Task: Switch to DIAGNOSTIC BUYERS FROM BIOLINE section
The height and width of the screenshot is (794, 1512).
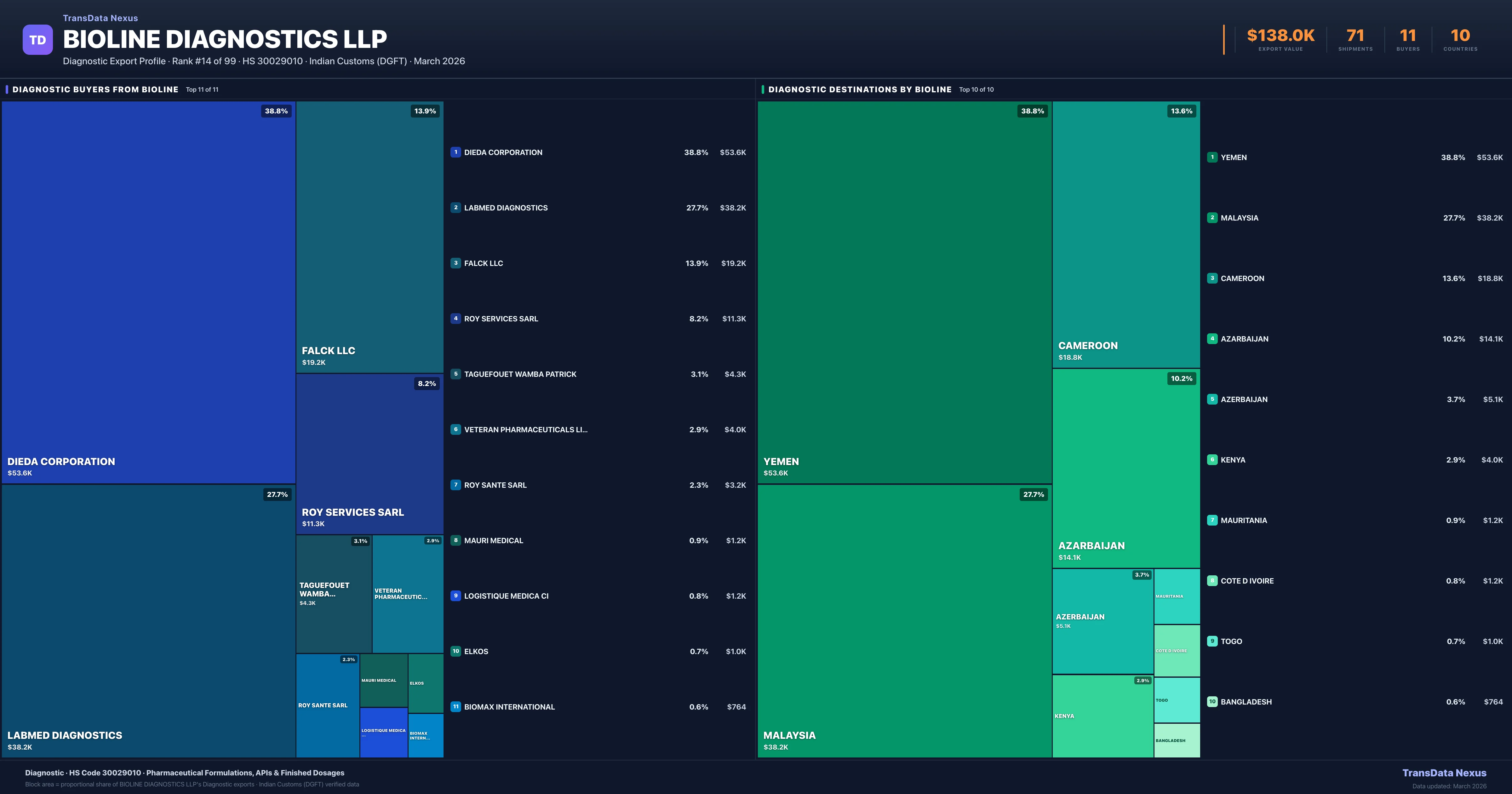Action: [95, 89]
